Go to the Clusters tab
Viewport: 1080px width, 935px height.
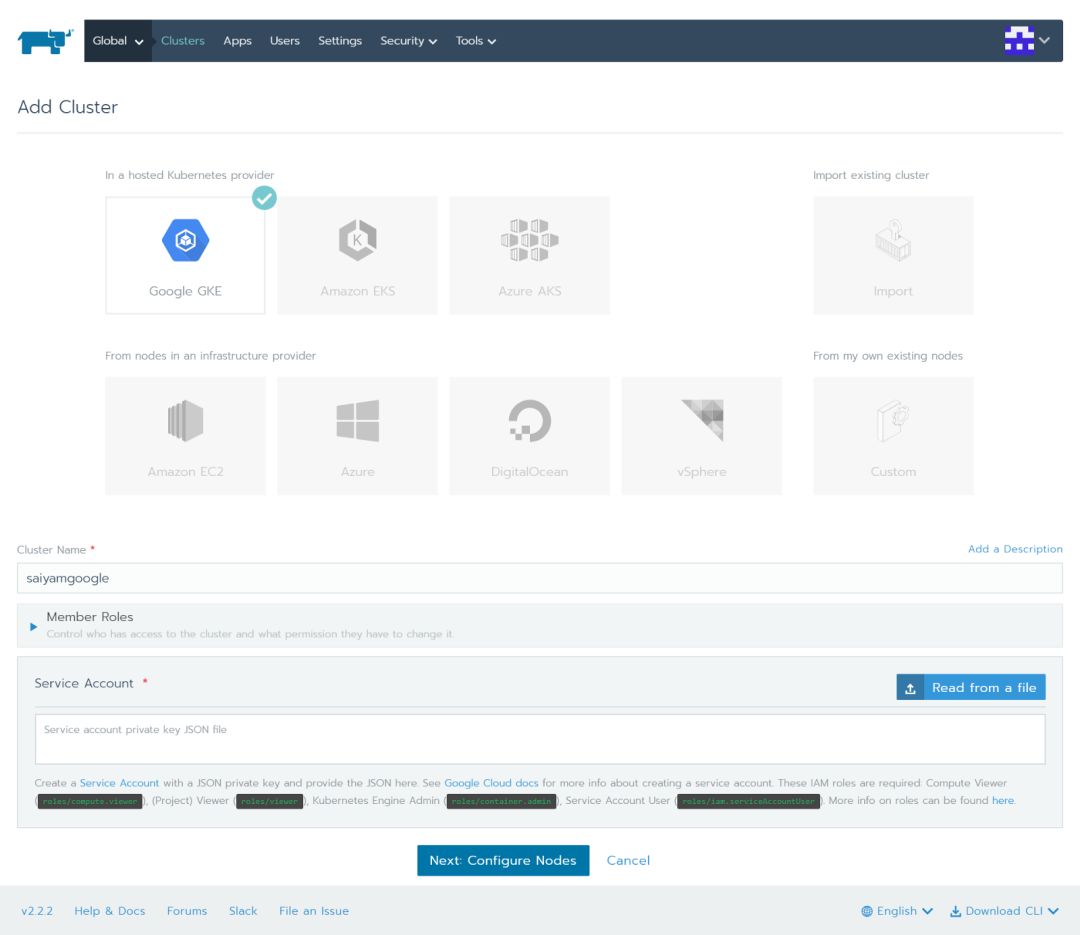(183, 41)
